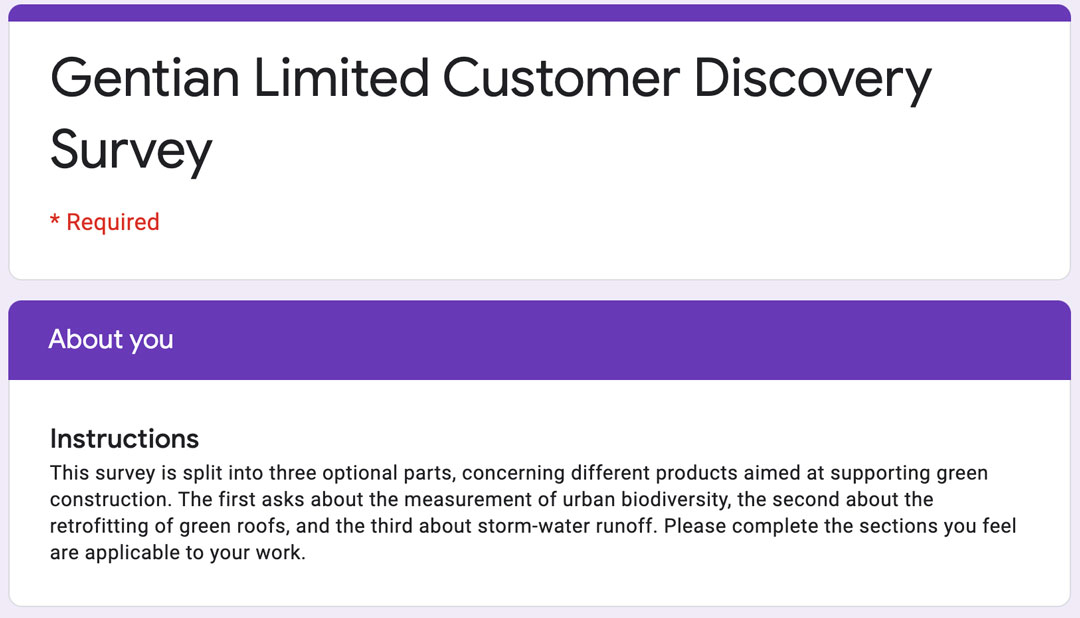Click the word "Discovery" in the title
Viewport: 1080px width, 618px height.
click(813, 81)
